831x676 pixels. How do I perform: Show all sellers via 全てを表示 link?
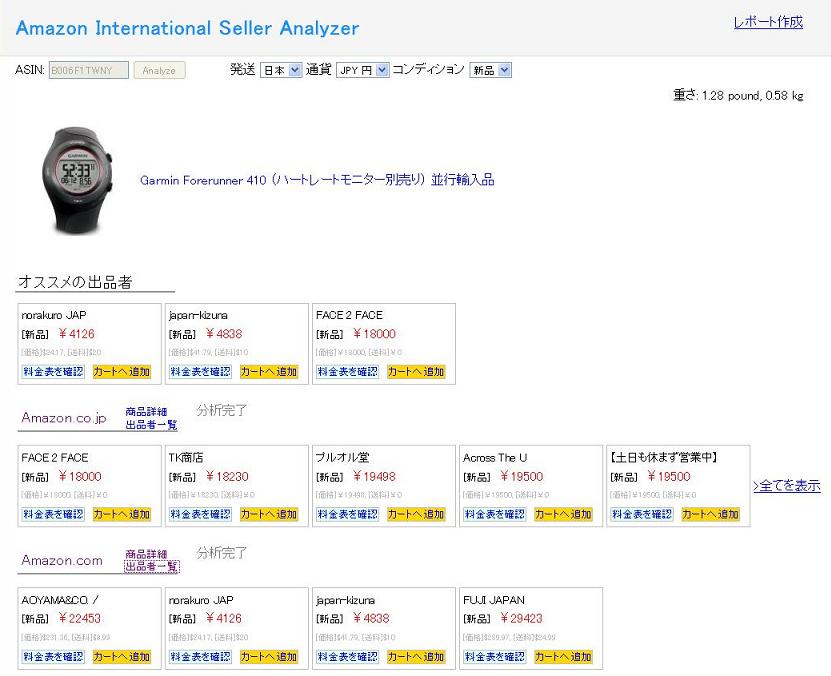tap(787, 486)
